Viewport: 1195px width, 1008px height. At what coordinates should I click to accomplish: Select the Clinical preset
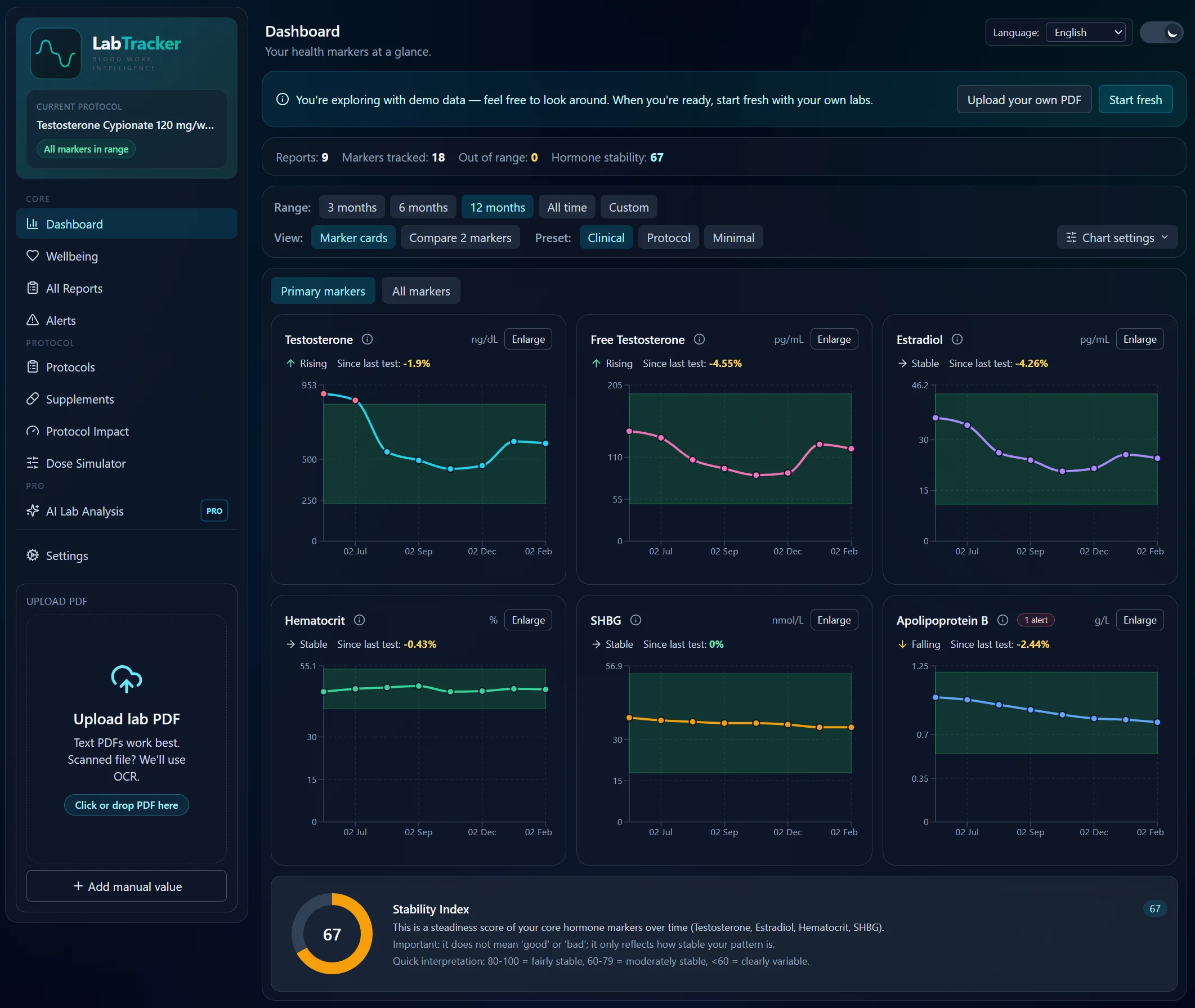click(x=606, y=237)
